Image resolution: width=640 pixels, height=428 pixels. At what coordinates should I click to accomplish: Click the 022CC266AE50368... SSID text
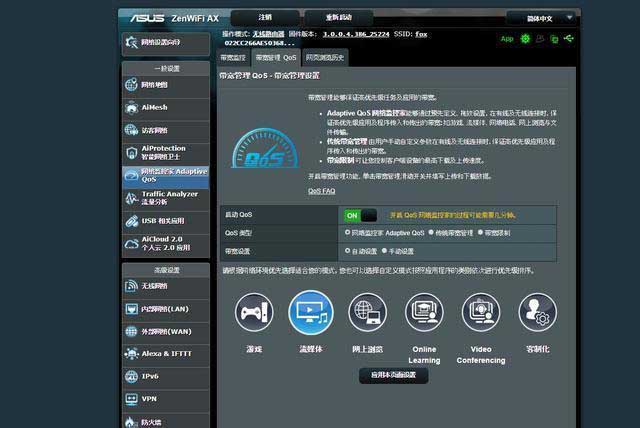259,43
